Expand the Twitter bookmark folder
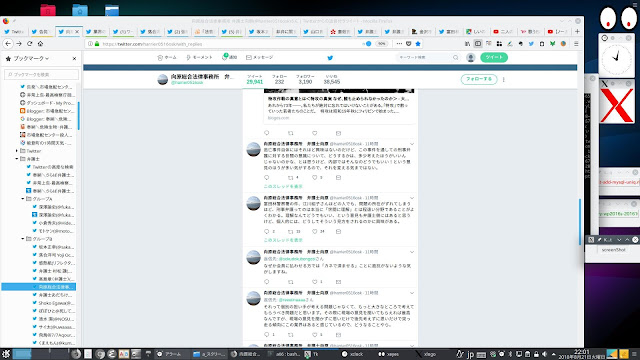This screenshot has height=360, width=640. click(x=17, y=151)
